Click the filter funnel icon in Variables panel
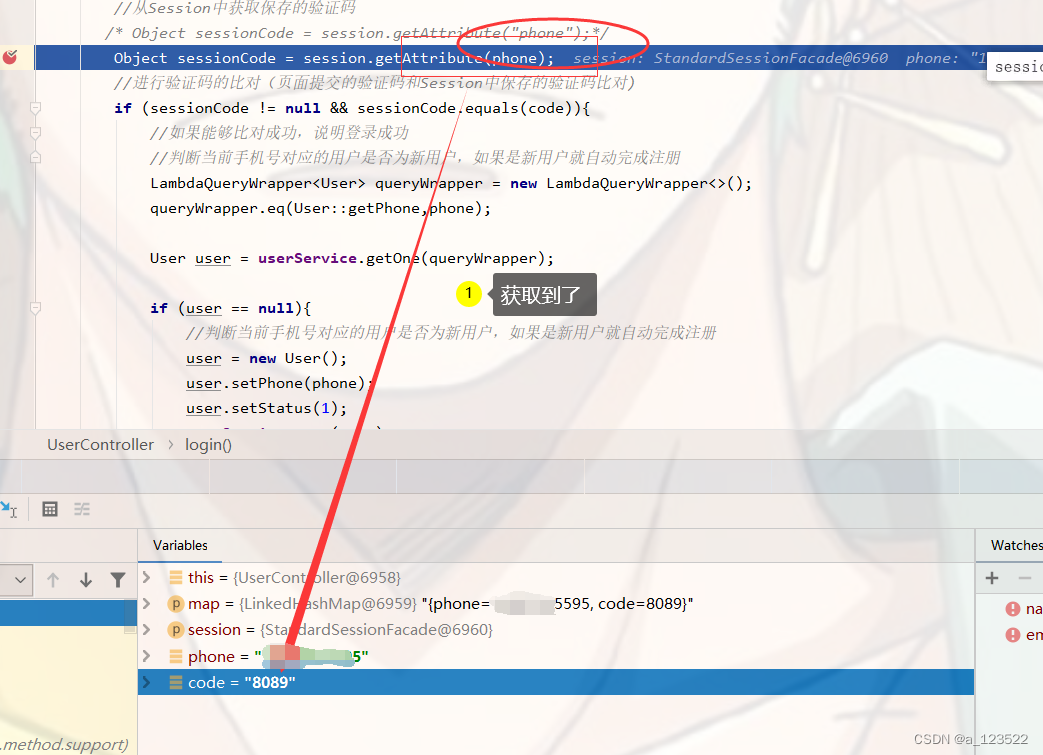1043x755 pixels. pyautogui.click(x=117, y=578)
